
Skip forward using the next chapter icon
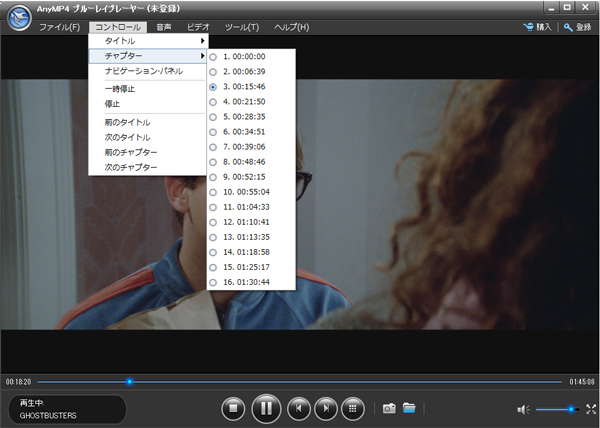[x=326, y=409]
